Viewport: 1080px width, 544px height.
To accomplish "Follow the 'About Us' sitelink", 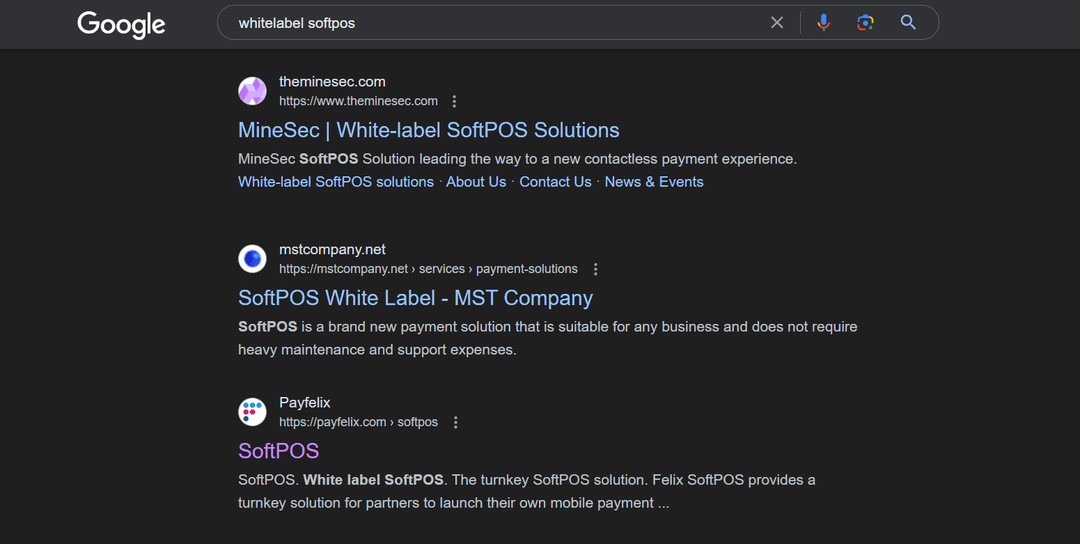I will point(476,182).
